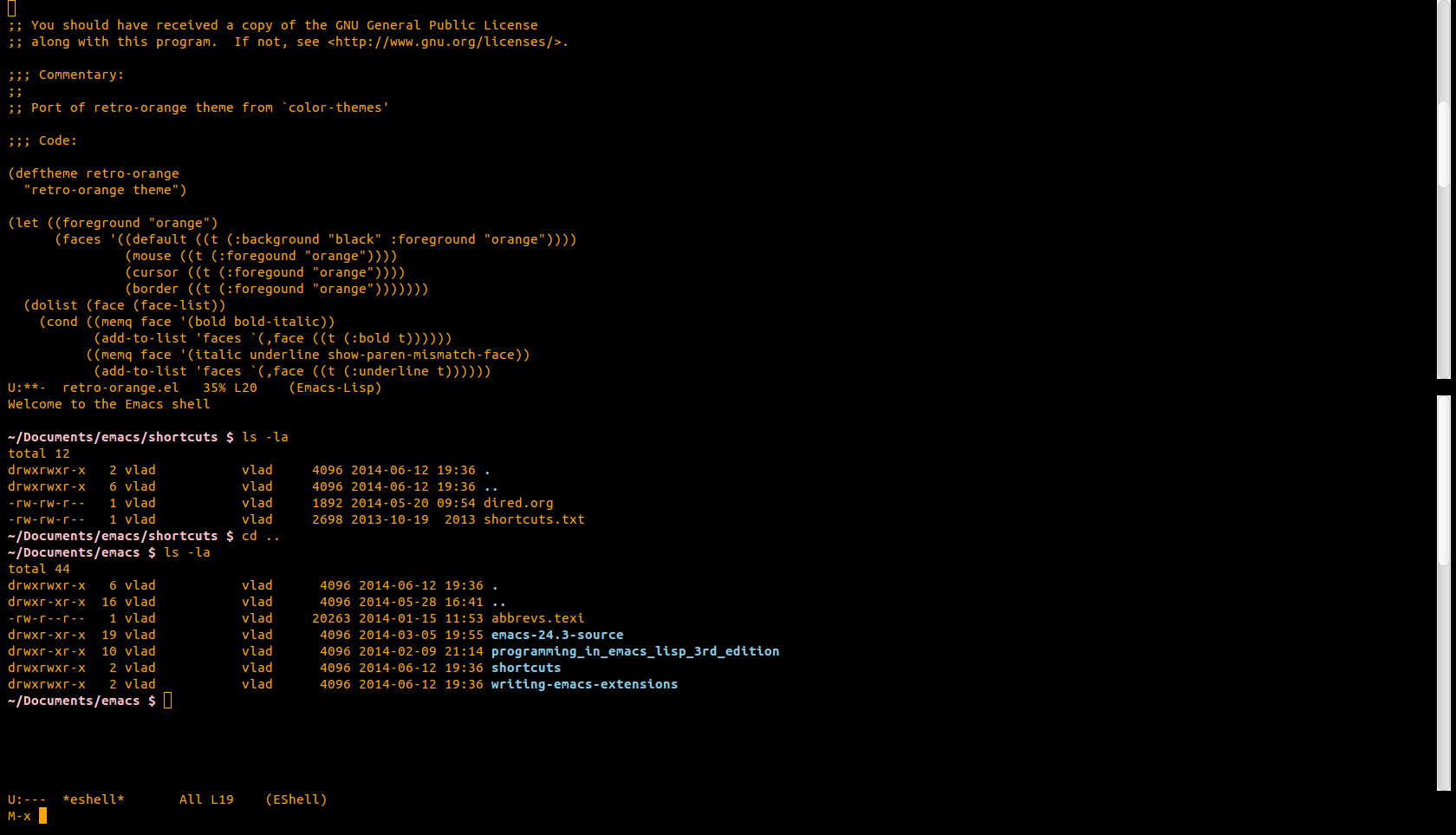Click the blue shortcuts directory name
The width and height of the screenshot is (1456, 835).
click(x=526, y=668)
